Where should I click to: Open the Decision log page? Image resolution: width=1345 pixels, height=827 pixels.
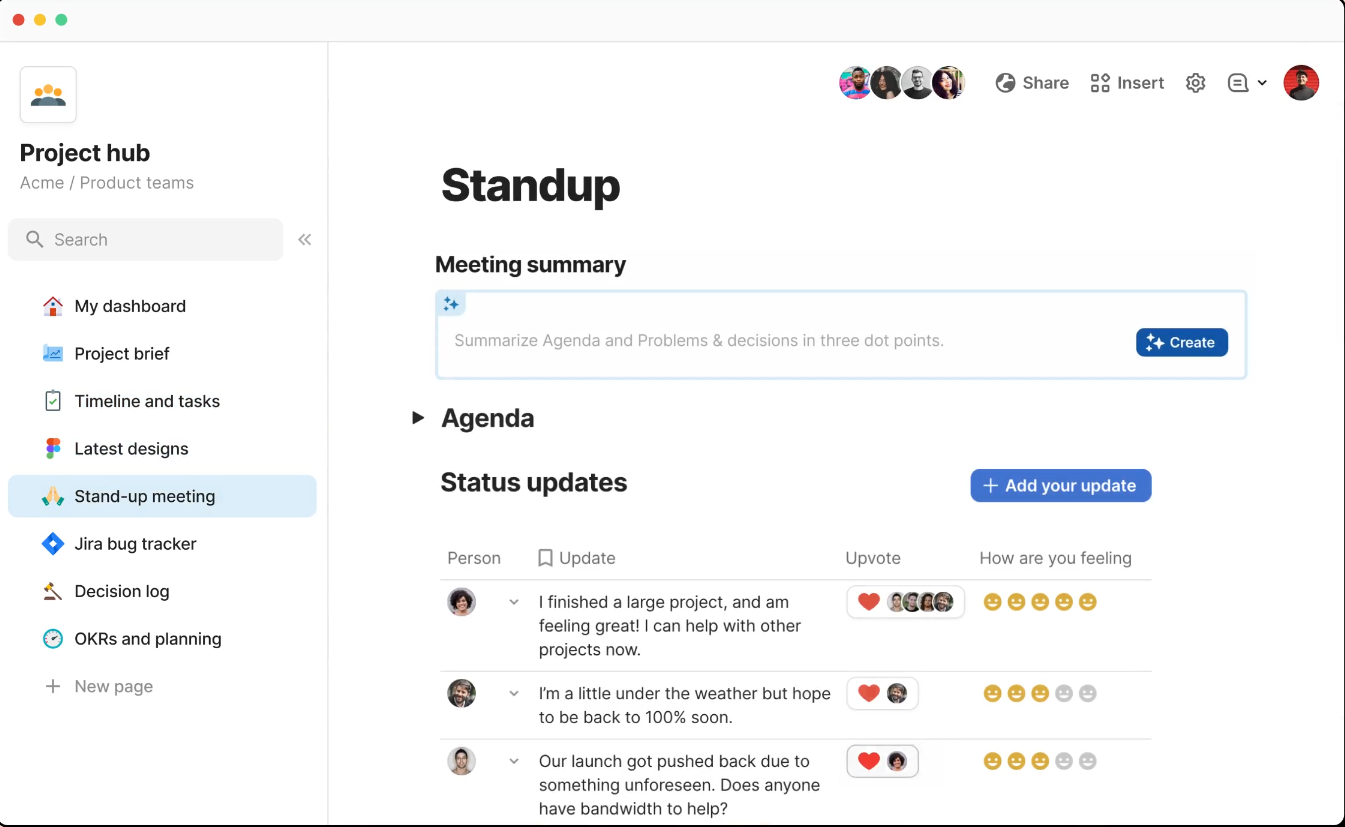tap(121, 591)
